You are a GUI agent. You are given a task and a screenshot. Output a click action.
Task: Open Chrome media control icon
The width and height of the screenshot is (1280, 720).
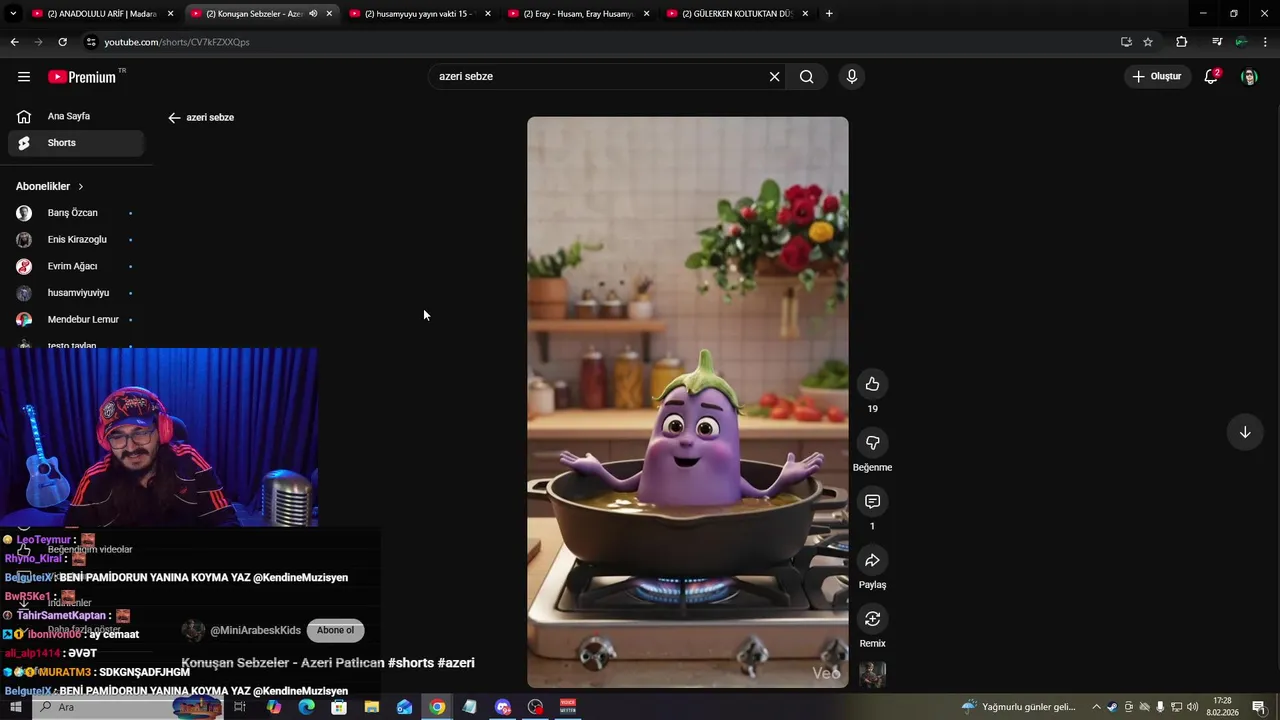[x=1217, y=42]
